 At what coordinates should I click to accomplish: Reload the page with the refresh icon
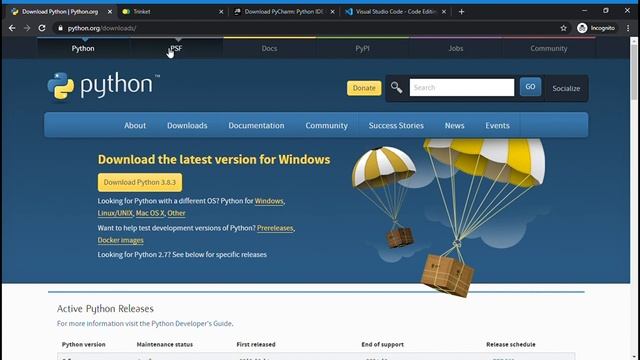click(42, 28)
